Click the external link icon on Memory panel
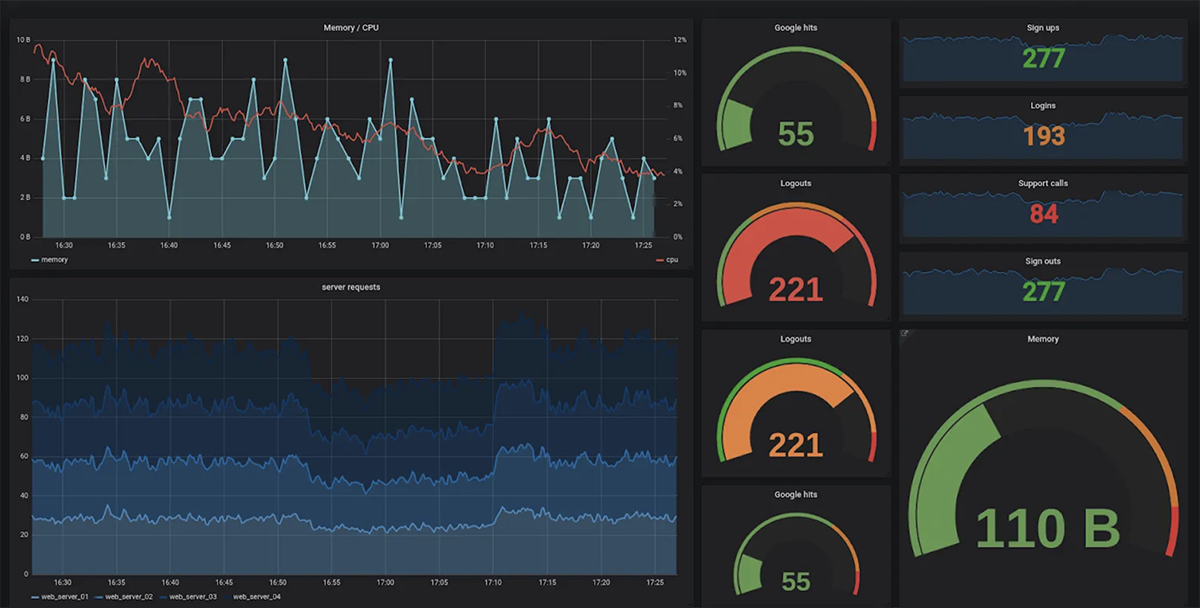Image resolution: width=1200 pixels, height=608 pixels. pos(905,334)
